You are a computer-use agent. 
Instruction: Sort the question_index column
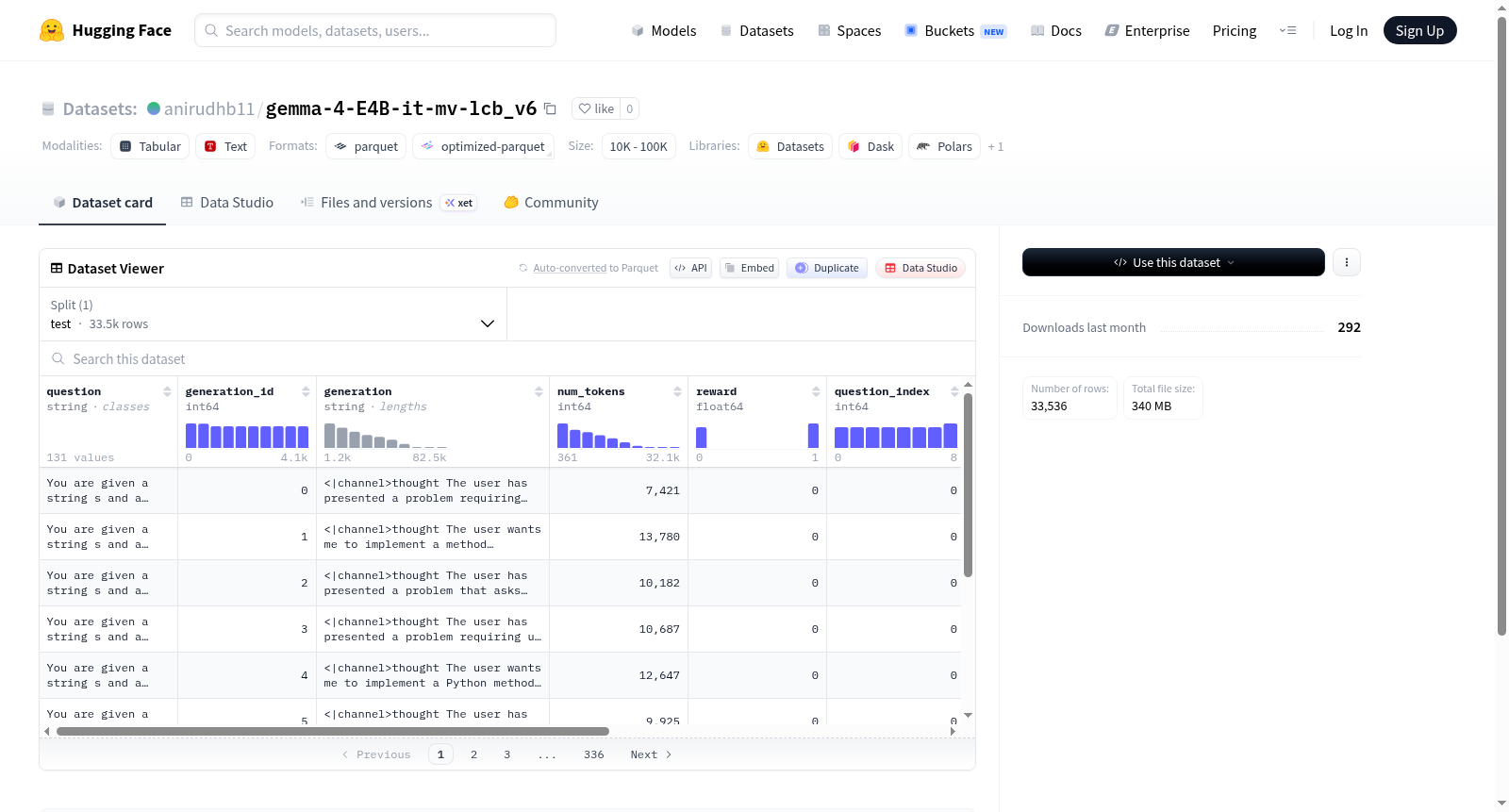click(954, 391)
